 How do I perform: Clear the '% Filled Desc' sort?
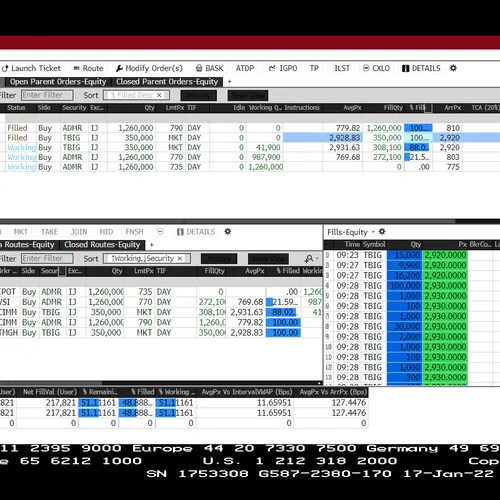tap(159, 95)
